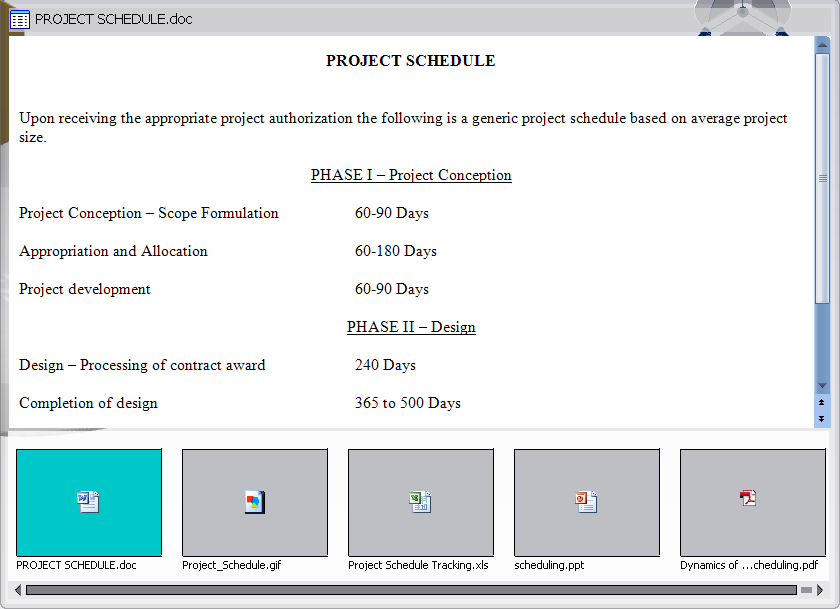
Task: Click the previous page double-arrow button
Action: click(822, 402)
